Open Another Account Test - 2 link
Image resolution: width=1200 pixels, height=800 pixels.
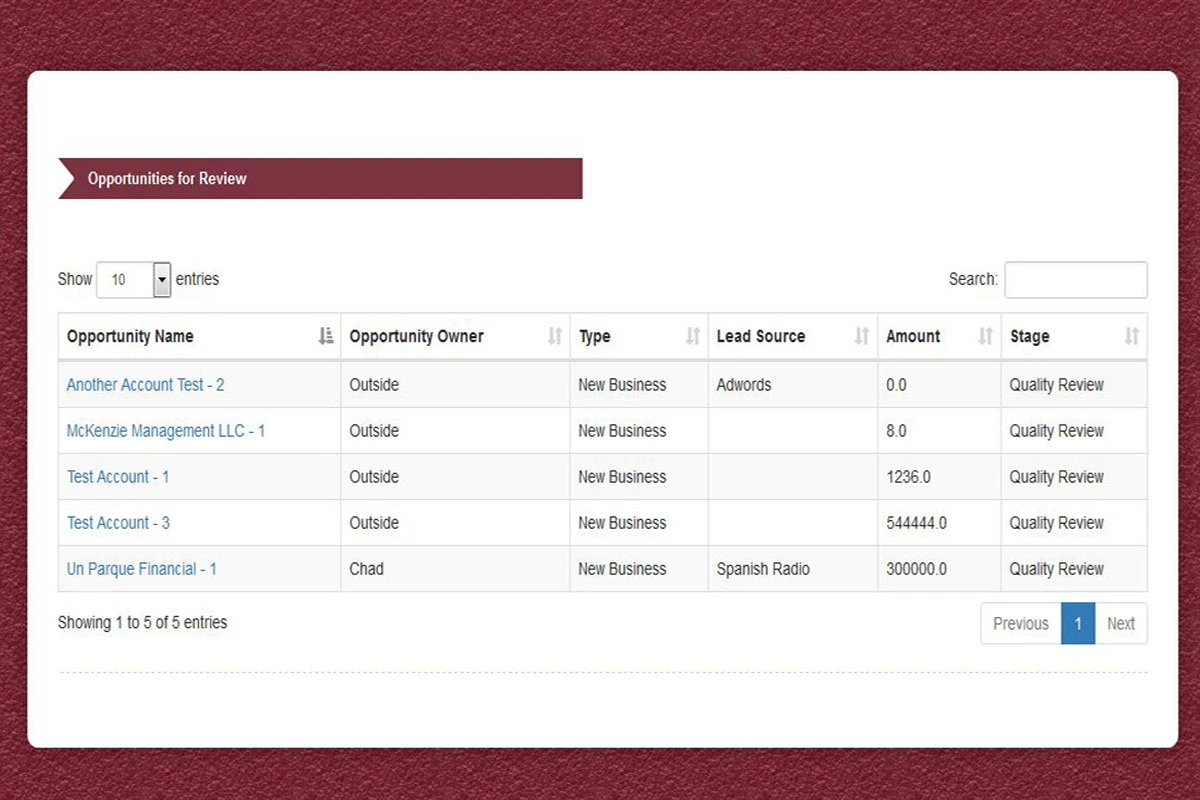click(x=145, y=385)
